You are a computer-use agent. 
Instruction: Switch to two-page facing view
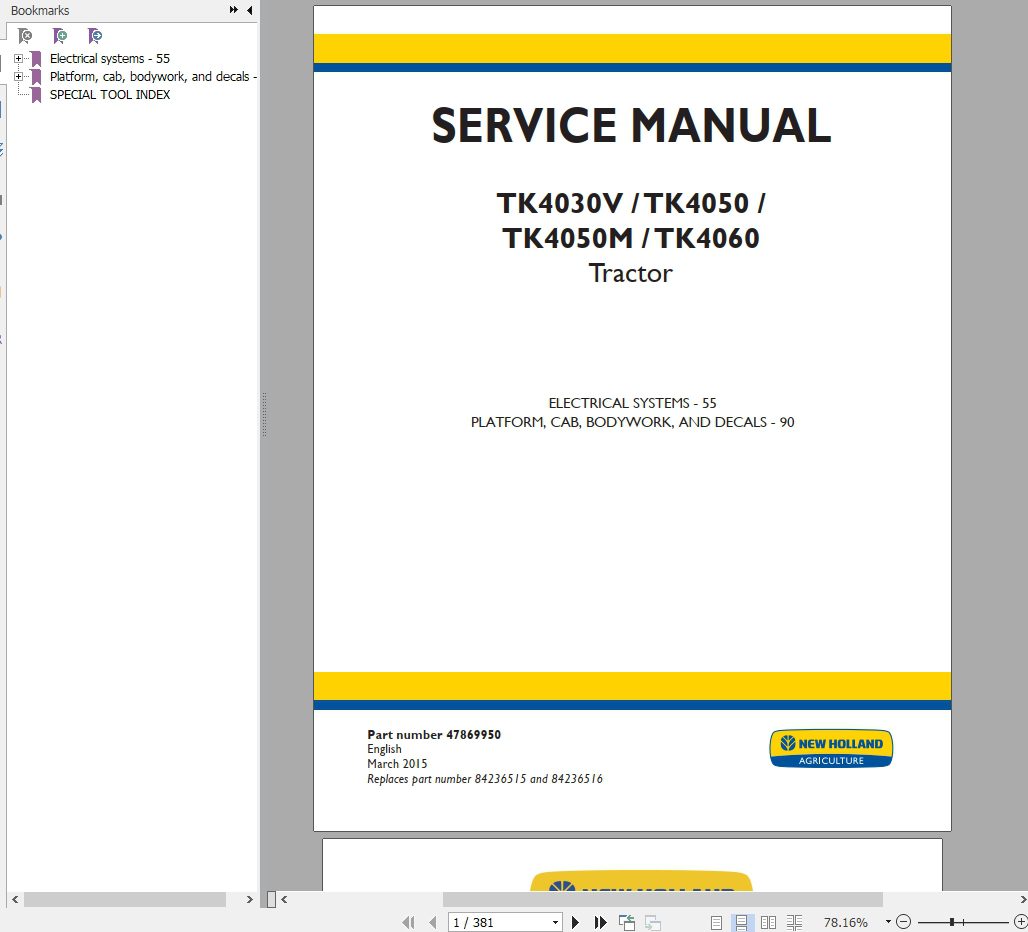coord(768,922)
